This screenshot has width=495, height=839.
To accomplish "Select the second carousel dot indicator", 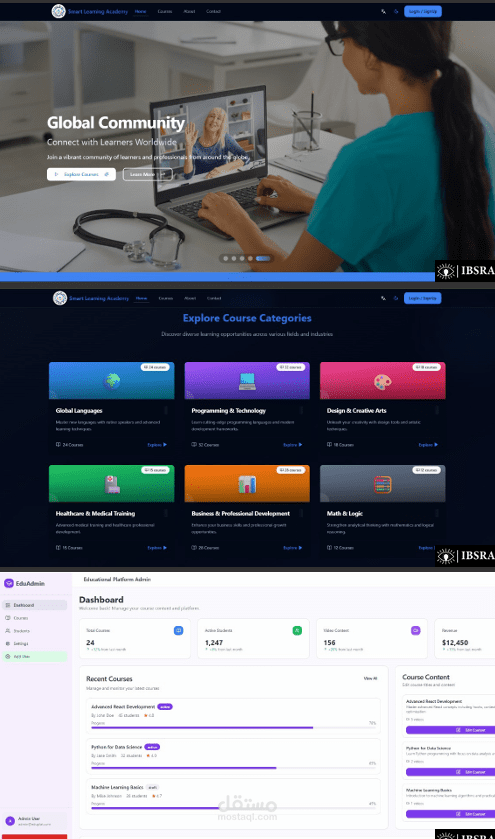I will coord(234,258).
